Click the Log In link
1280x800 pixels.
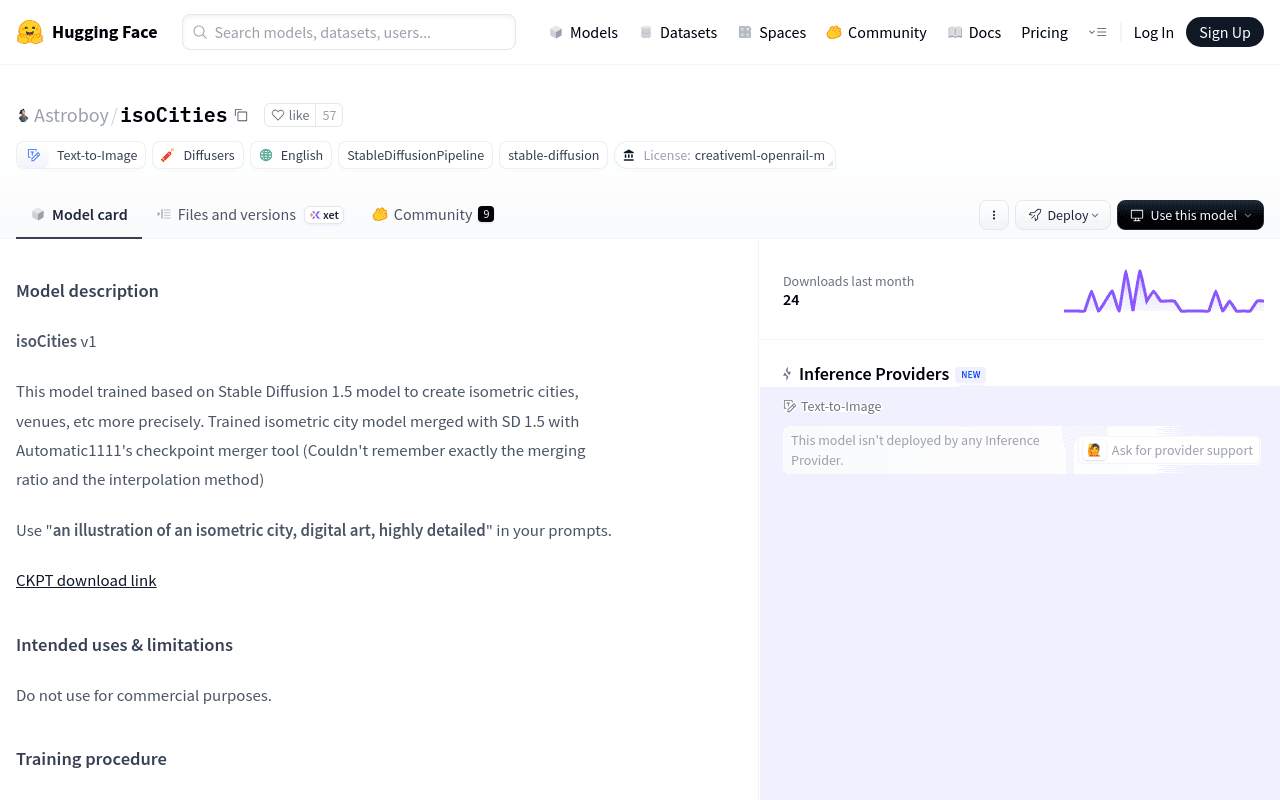pyautogui.click(x=1153, y=32)
